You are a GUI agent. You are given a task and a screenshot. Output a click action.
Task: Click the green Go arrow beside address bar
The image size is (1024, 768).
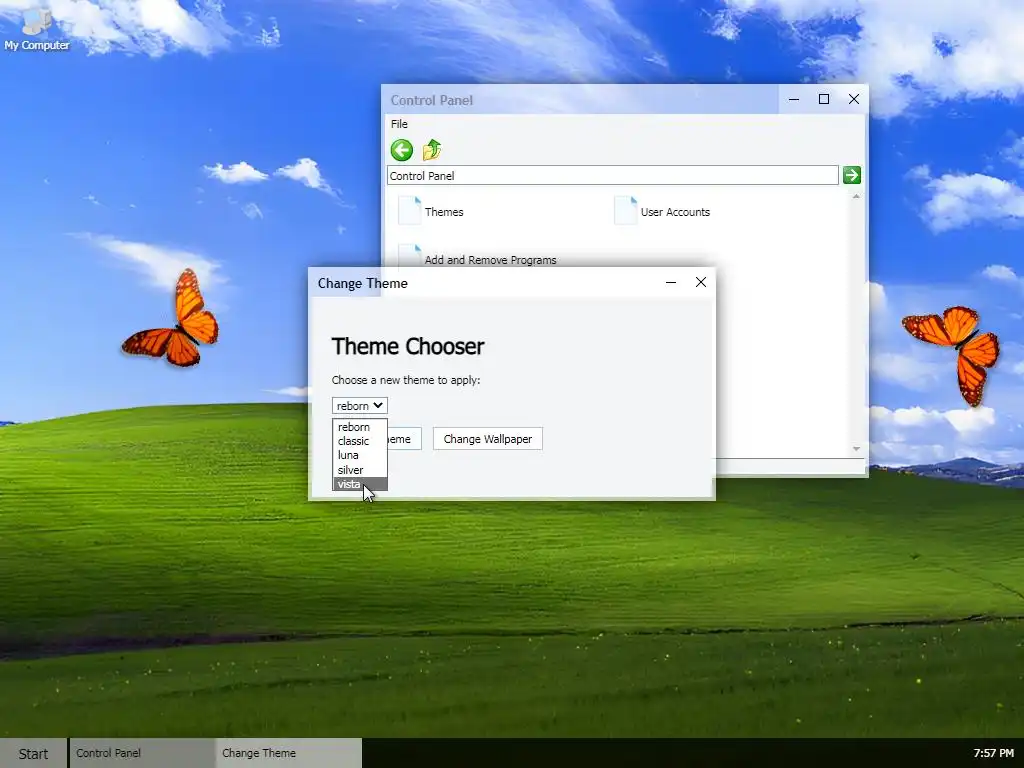(x=852, y=175)
